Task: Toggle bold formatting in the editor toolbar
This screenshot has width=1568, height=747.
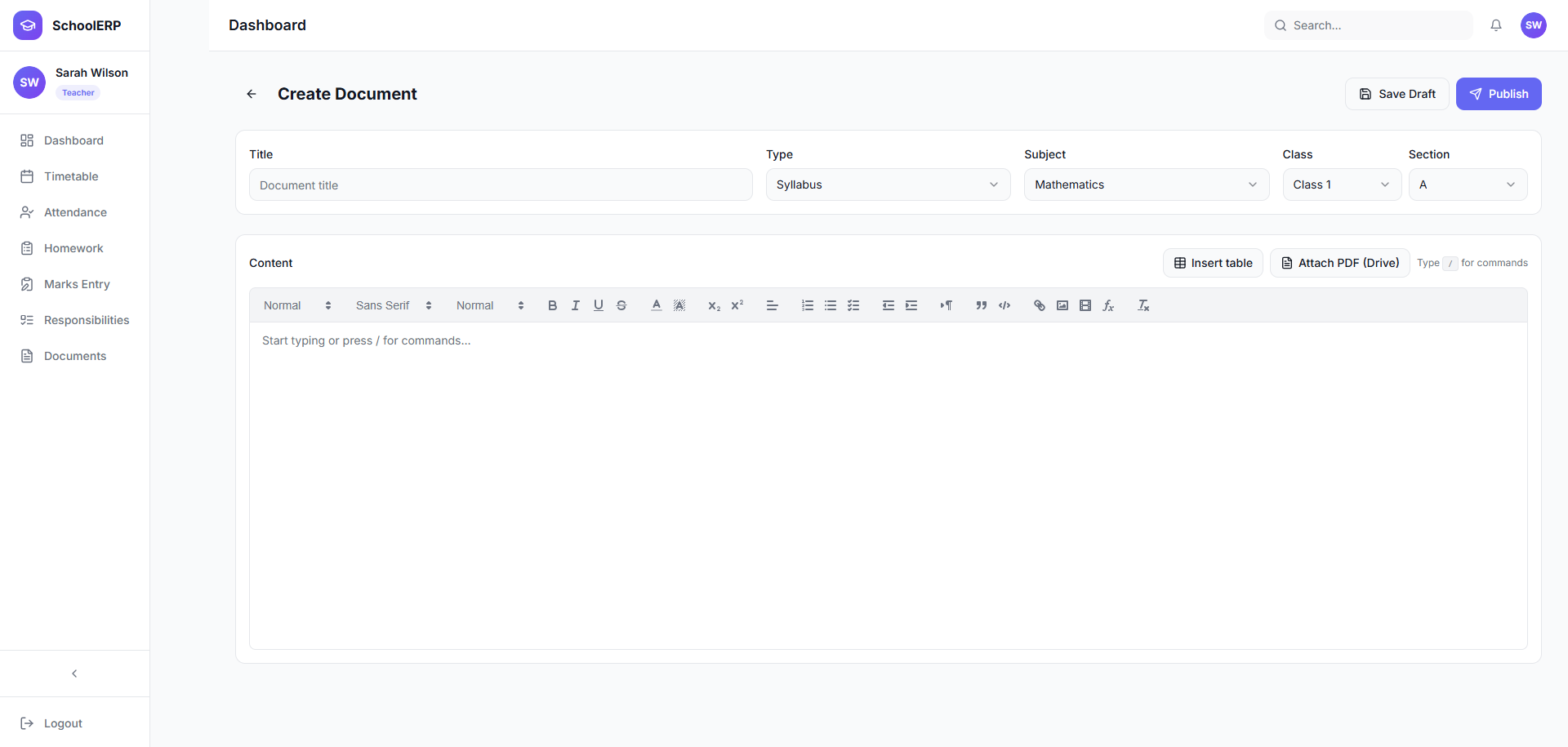Action: click(x=552, y=305)
